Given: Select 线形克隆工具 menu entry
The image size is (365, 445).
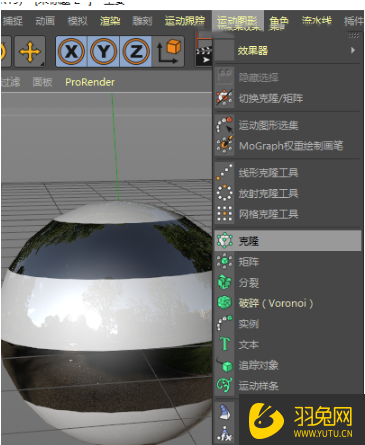Looking at the screenshot, I should (x=288, y=172).
